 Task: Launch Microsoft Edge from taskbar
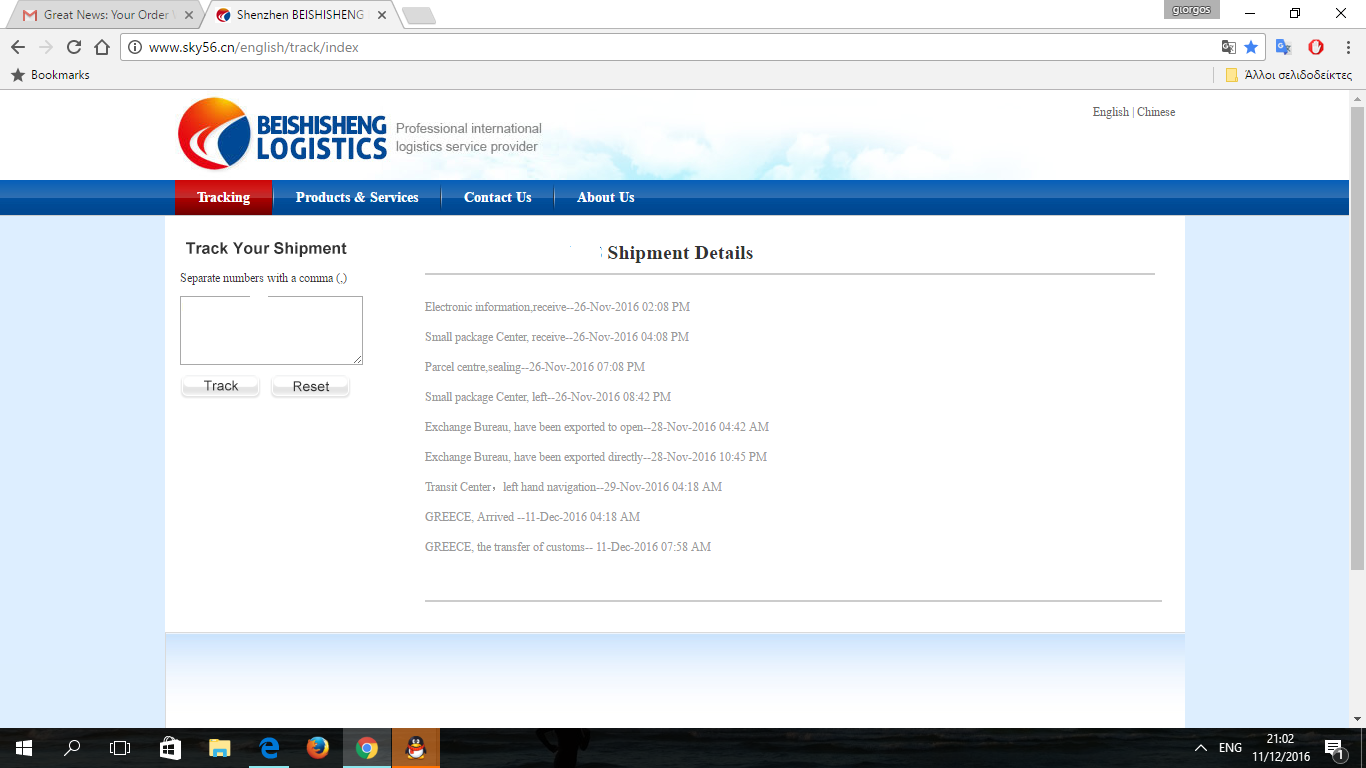tap(268, 747)
